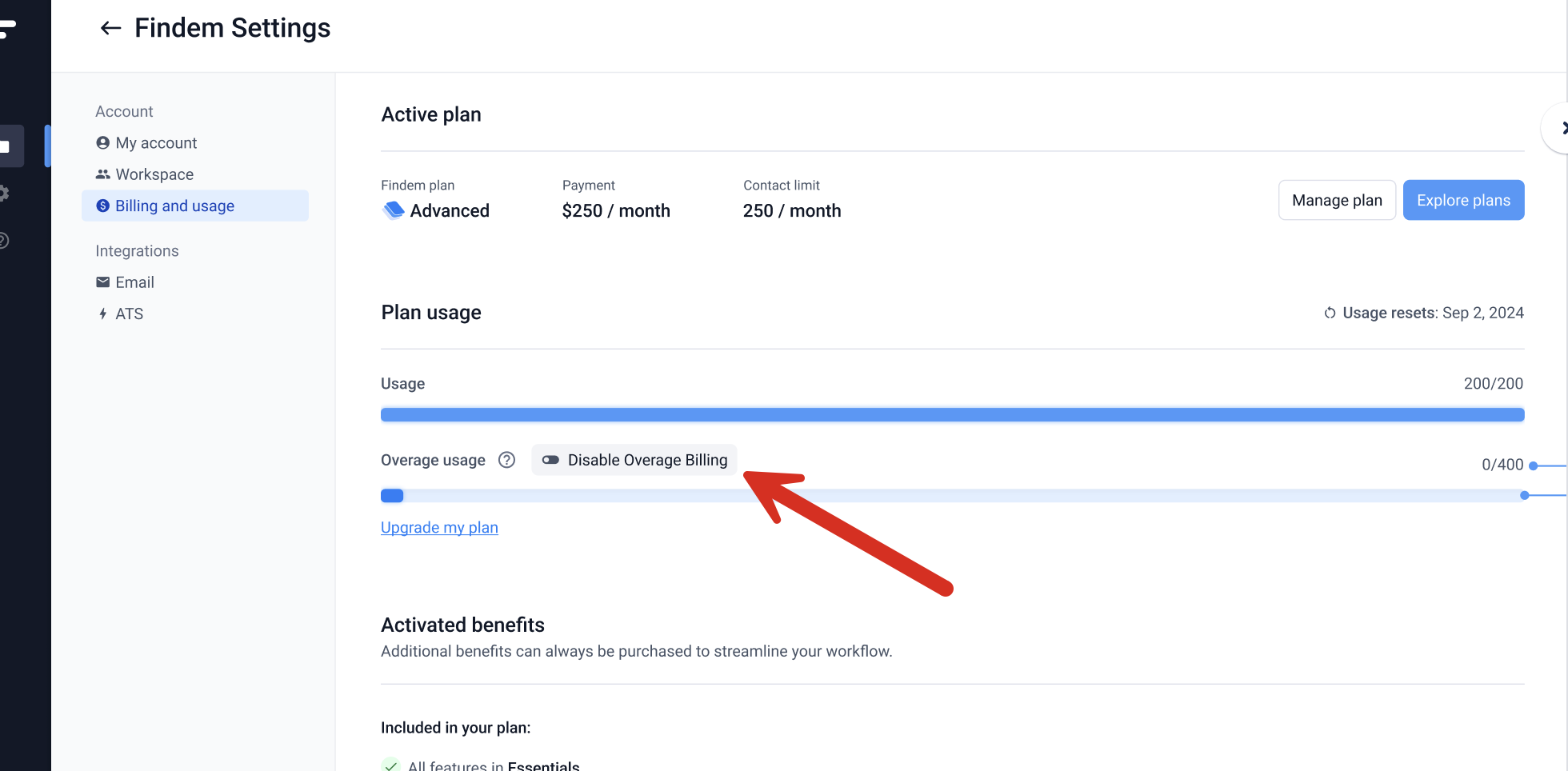
Task: Click the ATS lightning bolt icon
Action: point(102,314)
